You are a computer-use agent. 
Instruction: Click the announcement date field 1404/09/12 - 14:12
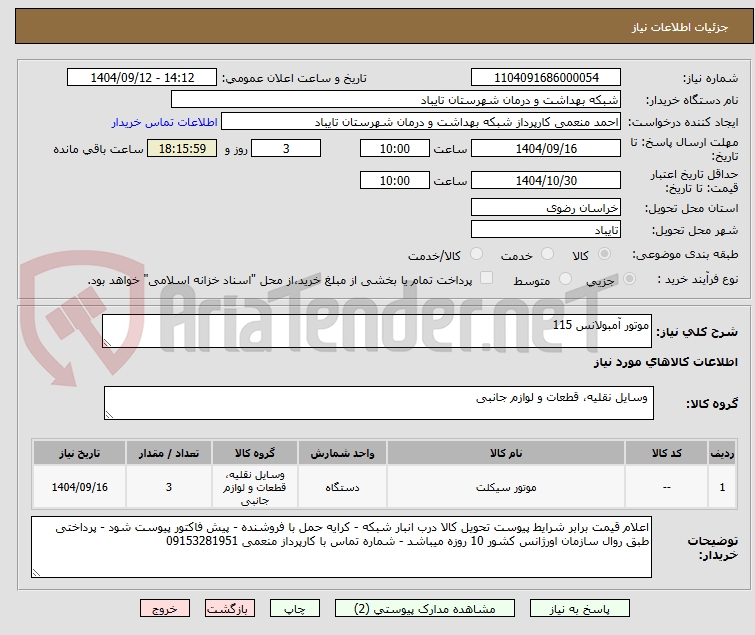click(142, 78)
